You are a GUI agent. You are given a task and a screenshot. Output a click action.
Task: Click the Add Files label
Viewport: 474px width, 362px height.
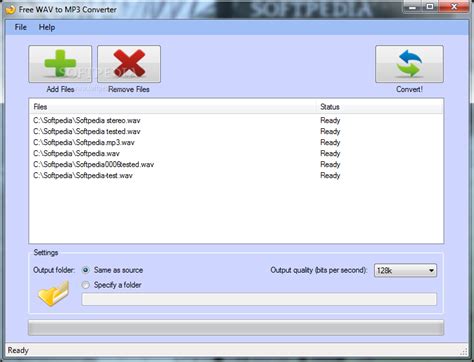(60, 89)
